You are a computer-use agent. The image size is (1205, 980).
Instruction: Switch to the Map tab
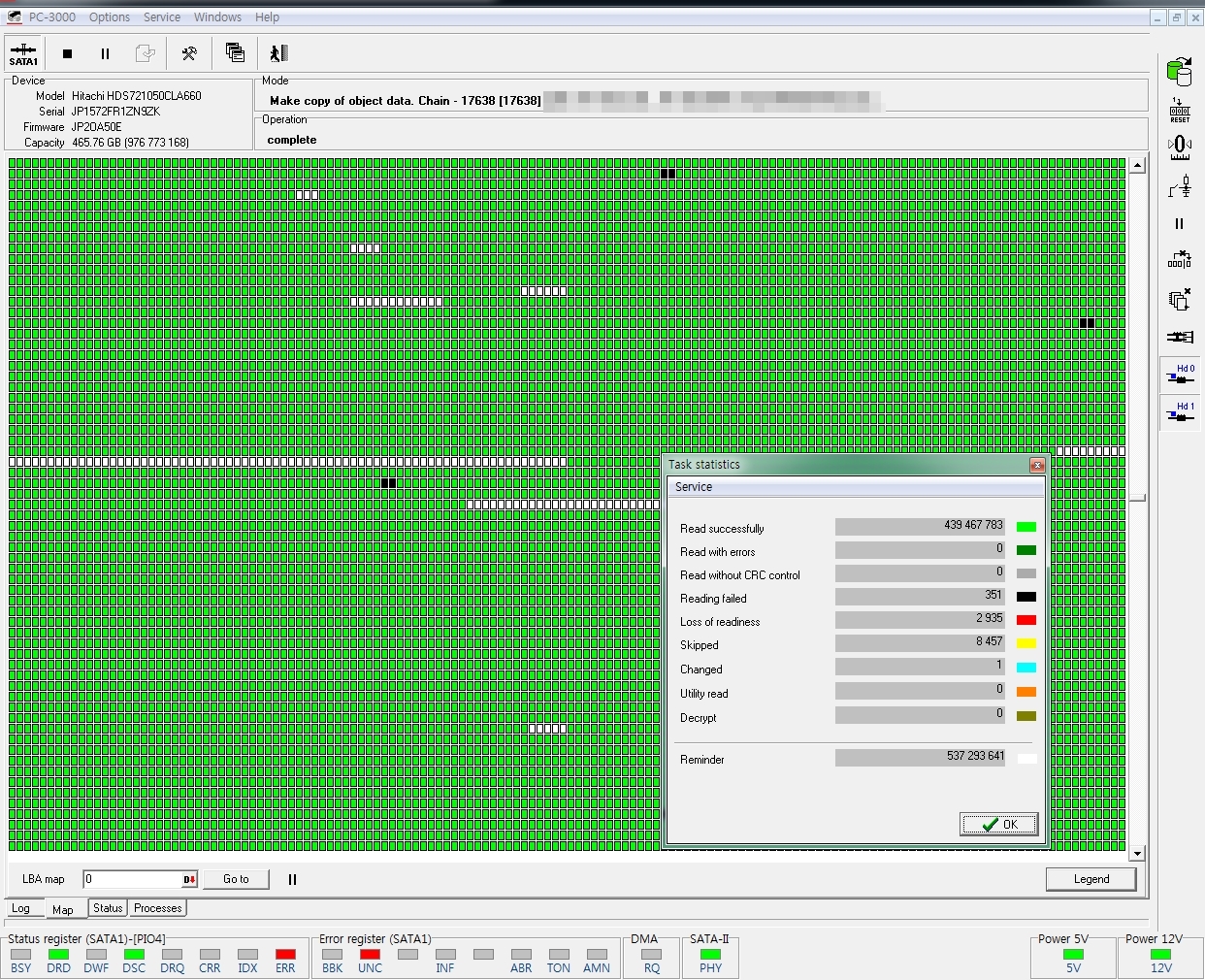coord(63,909)
